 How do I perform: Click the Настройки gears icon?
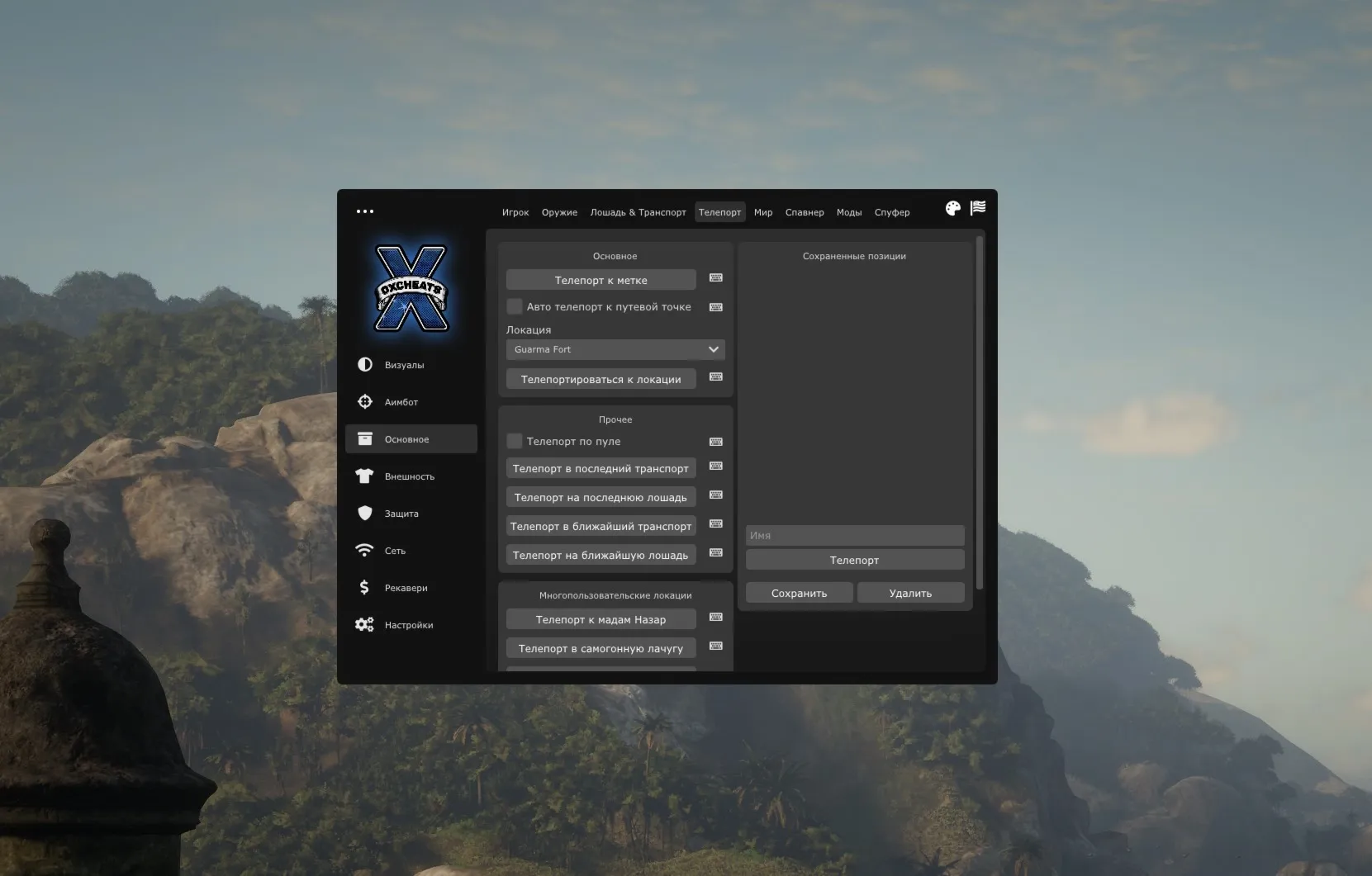click(364, 625)
